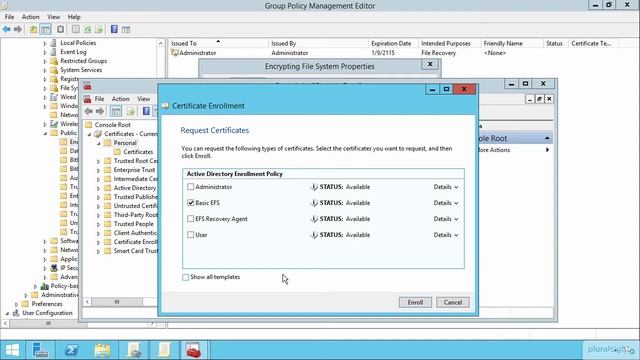Image resolution: width=640 pixels, height=360 pixels.
Task: Click Back arrow in the MMC console toolbar
Action: 89,111
